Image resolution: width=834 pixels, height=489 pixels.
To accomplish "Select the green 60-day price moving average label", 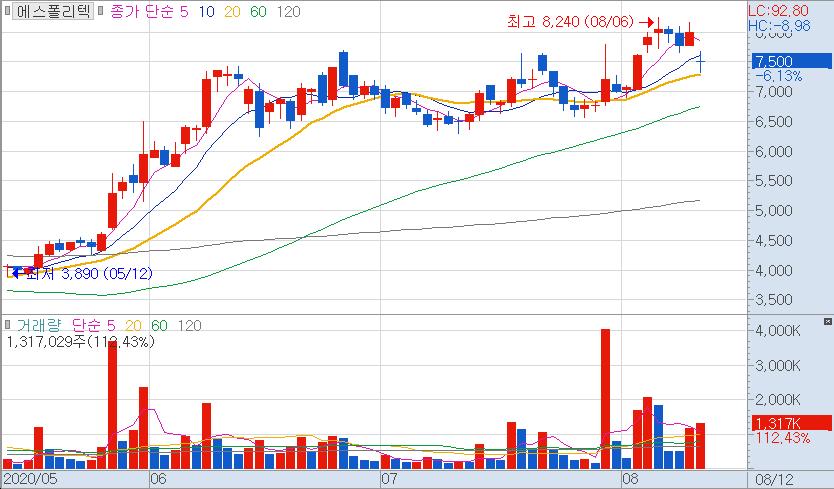I will pyautogui.click(x=258, y=11).
